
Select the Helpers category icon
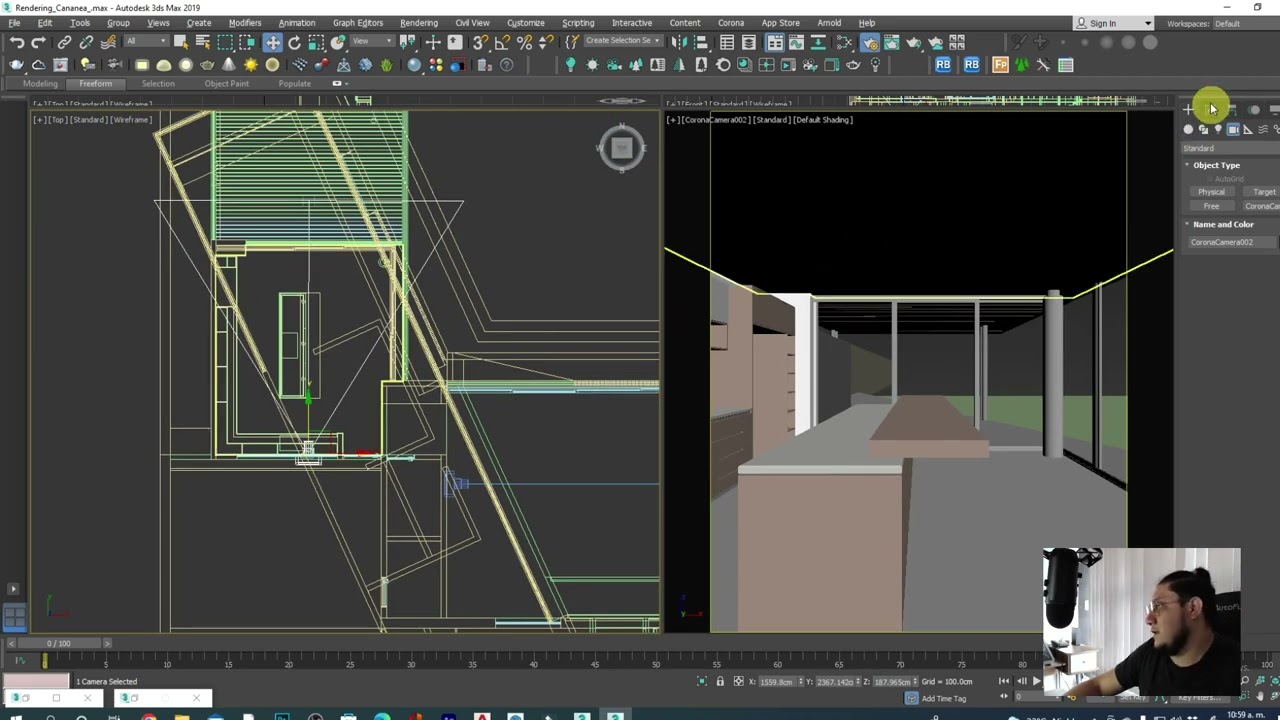pyautogui.click(x=1248, y=130)
